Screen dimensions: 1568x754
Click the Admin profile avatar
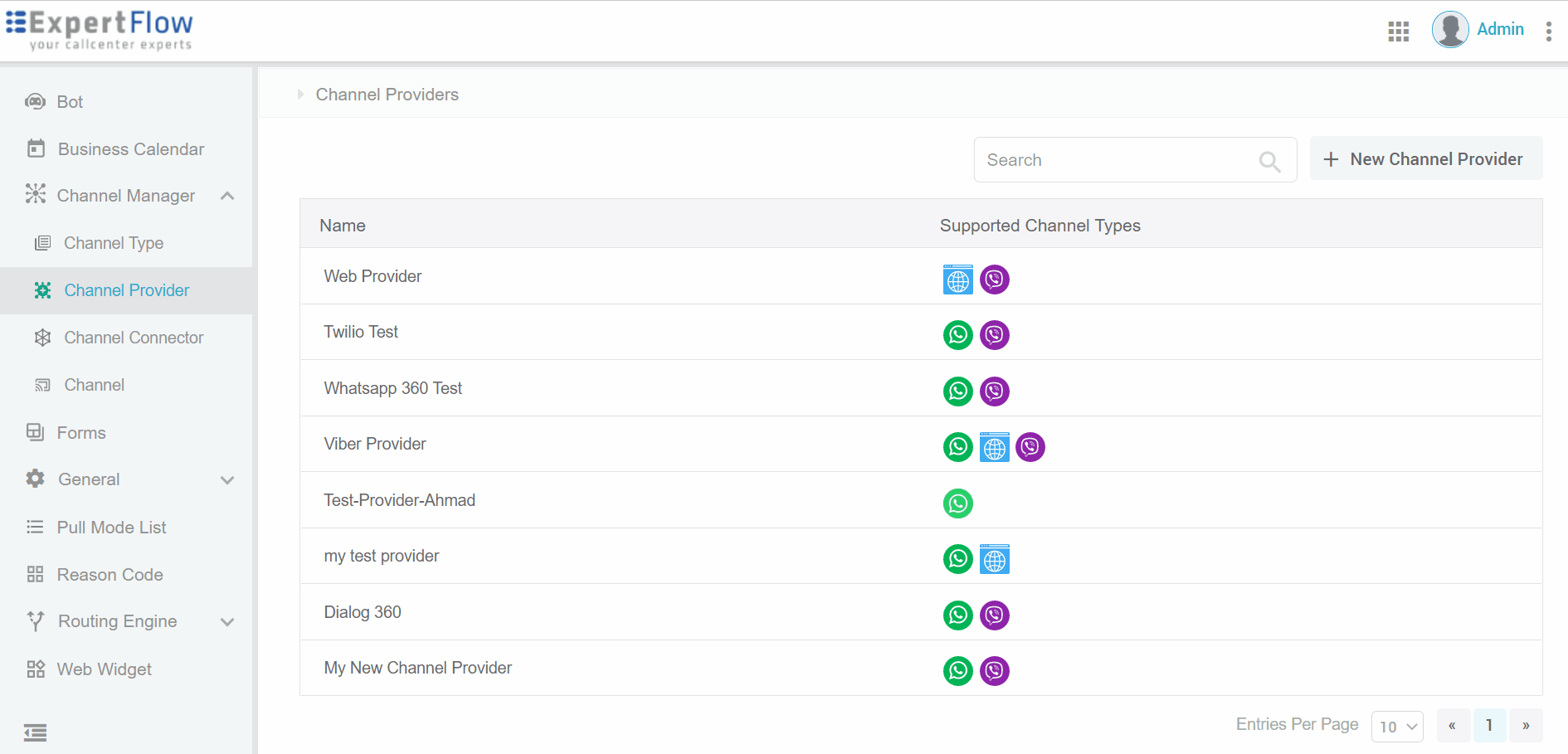(x=1449, y=30)
